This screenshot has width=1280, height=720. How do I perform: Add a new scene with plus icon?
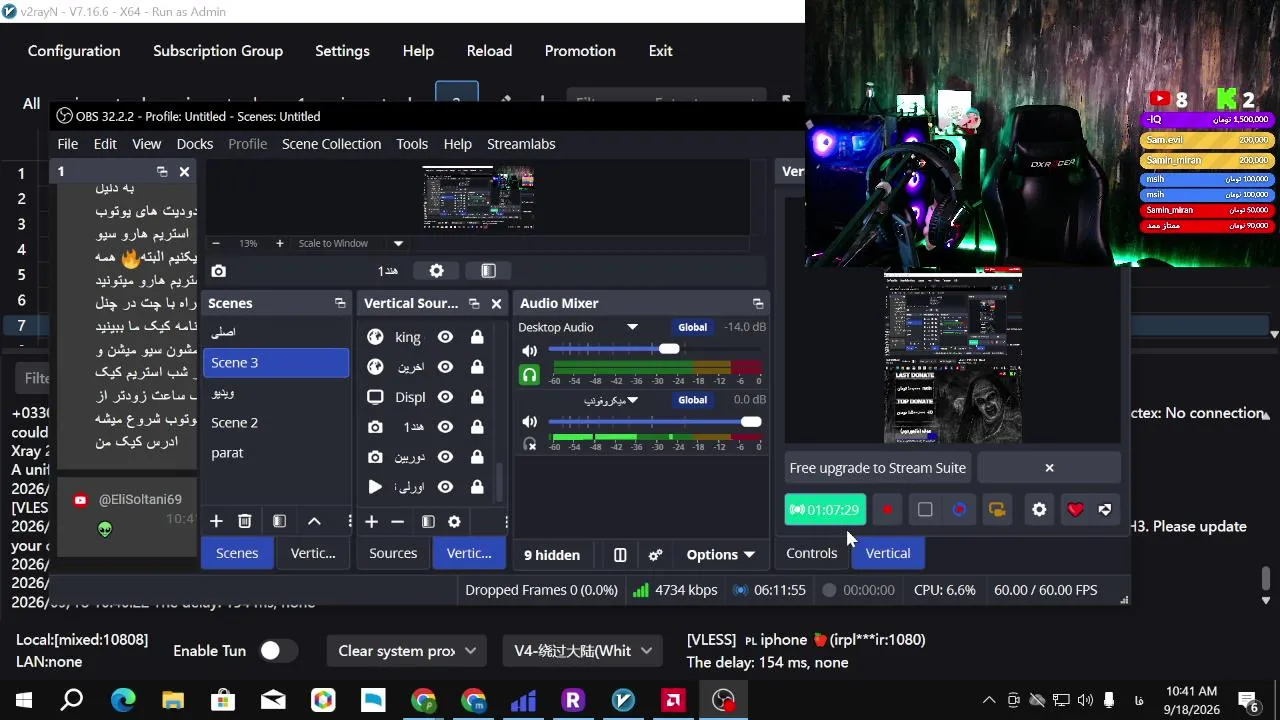coord(216,521)
